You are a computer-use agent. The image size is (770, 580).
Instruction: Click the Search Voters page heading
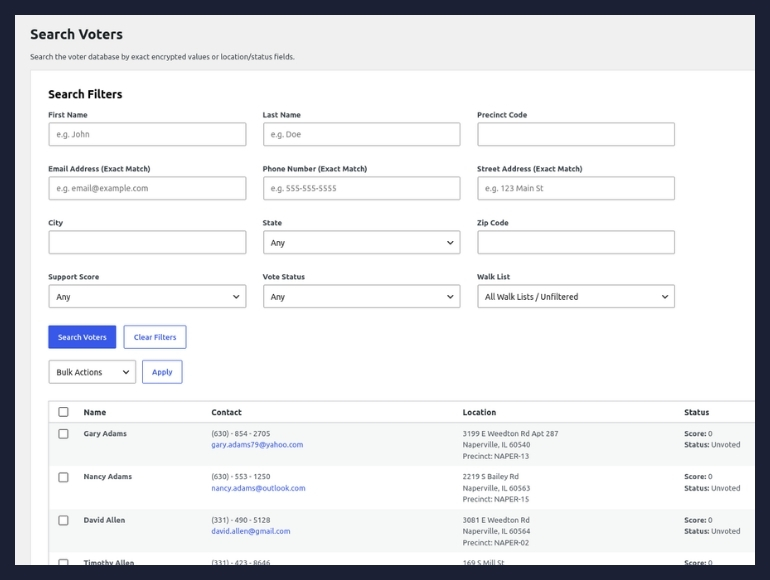(77, 34)
